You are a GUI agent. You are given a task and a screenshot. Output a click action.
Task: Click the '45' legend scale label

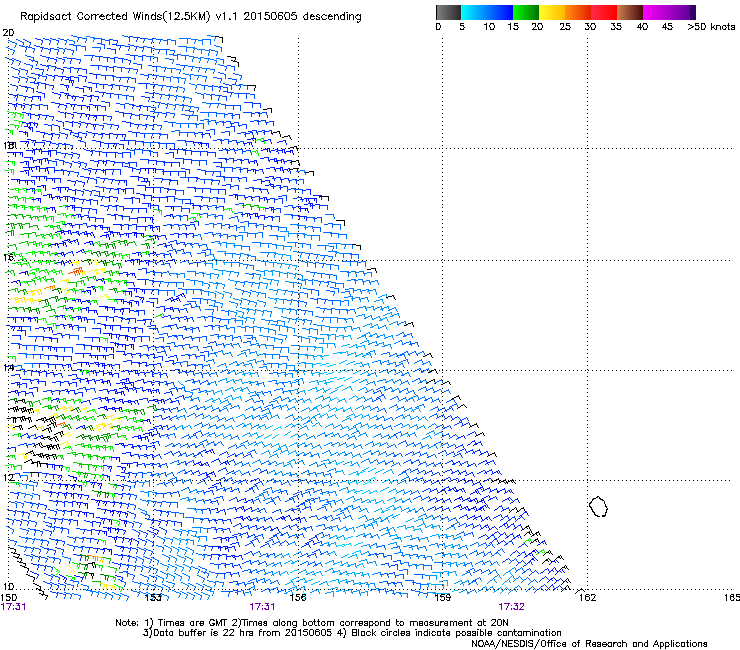tap(667, 27)
